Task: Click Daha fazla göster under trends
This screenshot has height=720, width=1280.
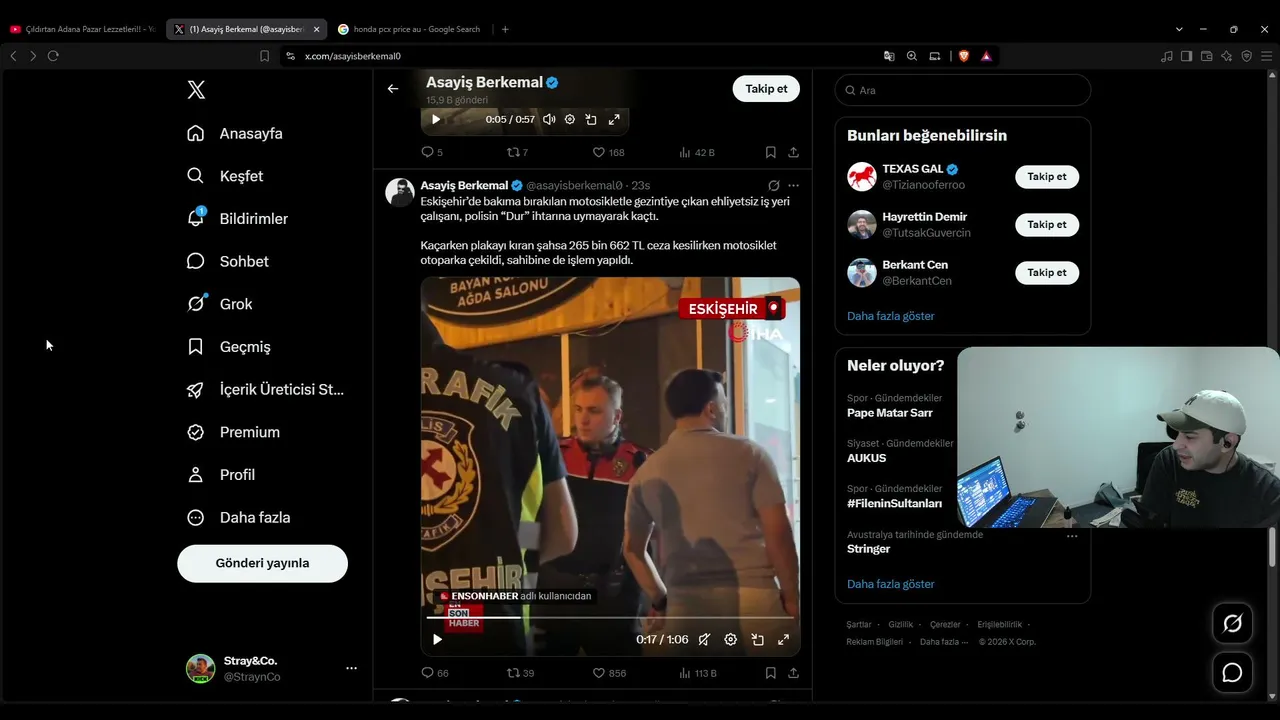Action: (890, 584)
